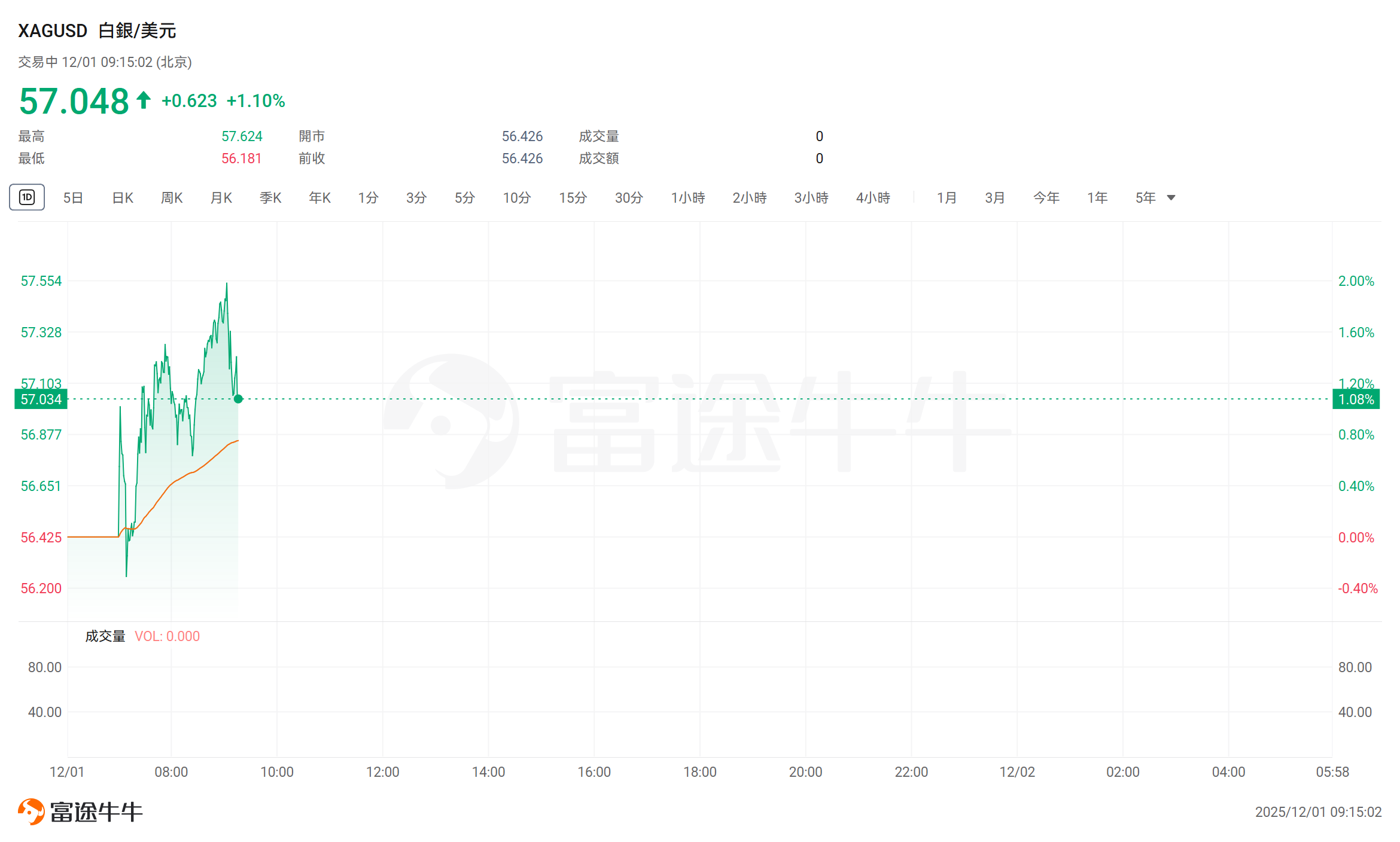Switch to the 5日 chart tab

pos(73,198)
